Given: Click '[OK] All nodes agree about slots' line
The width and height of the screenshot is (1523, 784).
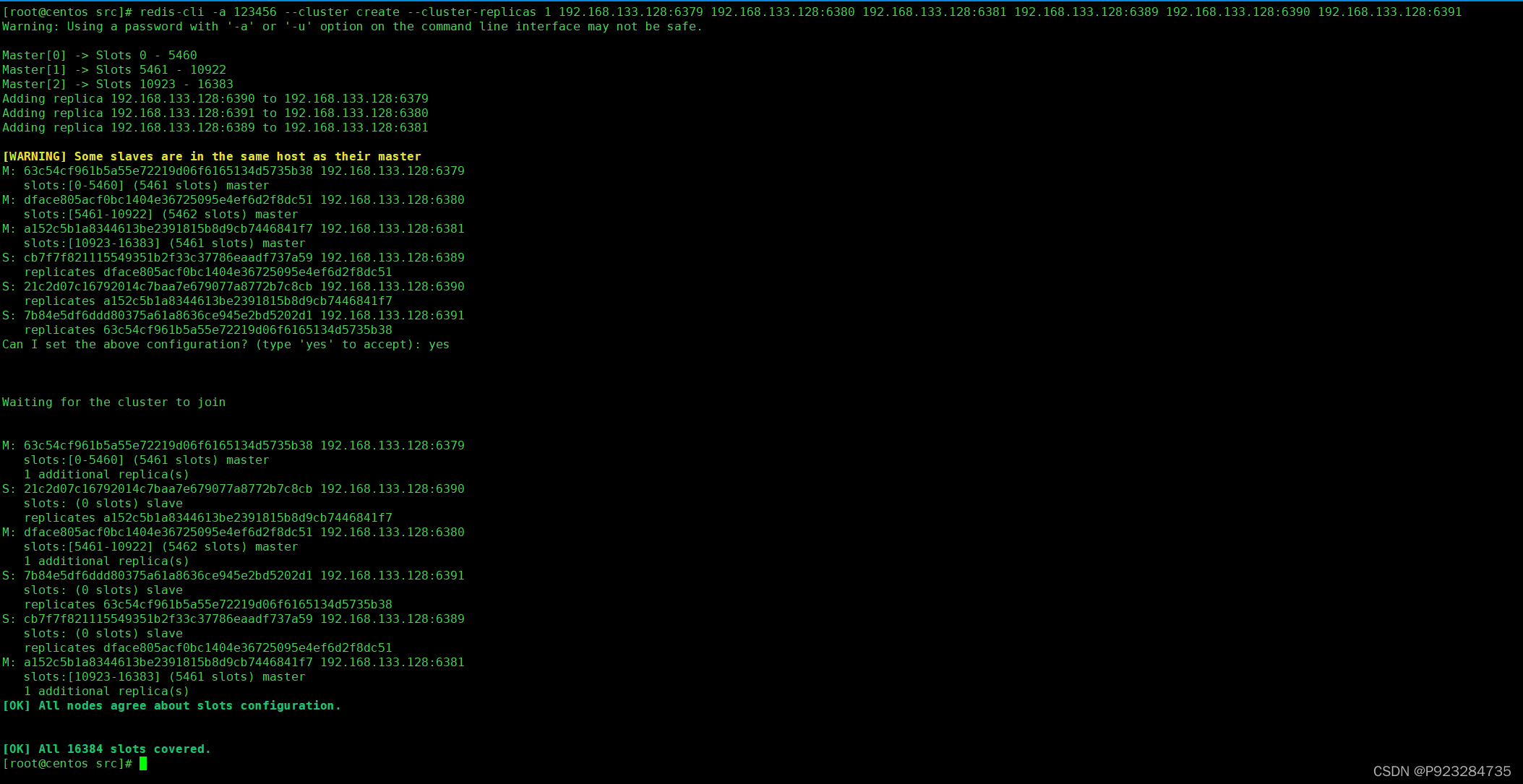Looking at the screenshot, I should pyautogui.click(x=171, y=706).
